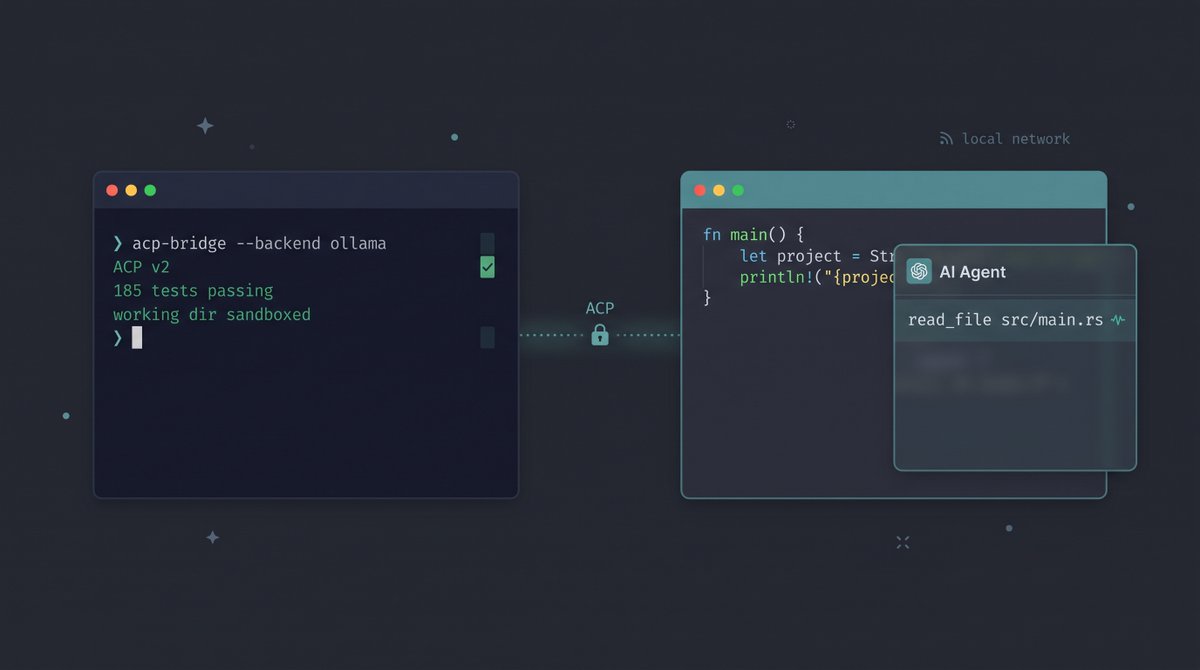This screenshot has height=670, width=1200.
Task: Click the 'local network' label
Action: coord(1016,139)
